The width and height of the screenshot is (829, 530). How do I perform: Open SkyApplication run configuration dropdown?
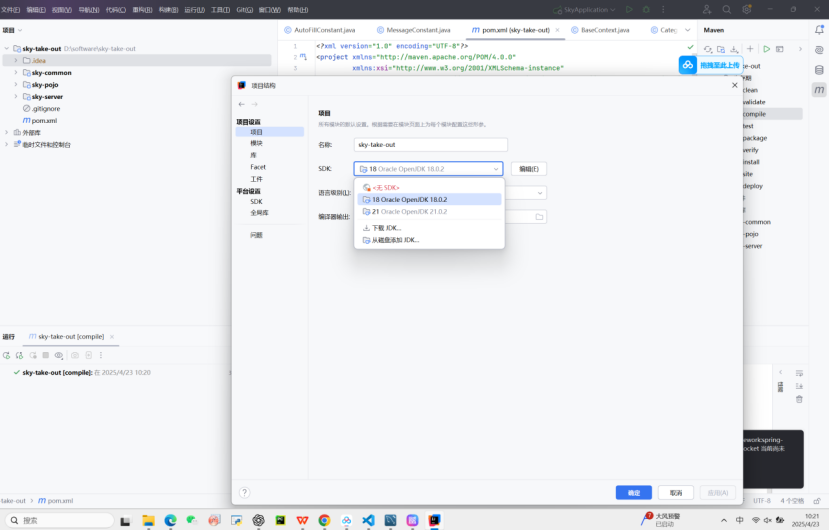[585, 10]
